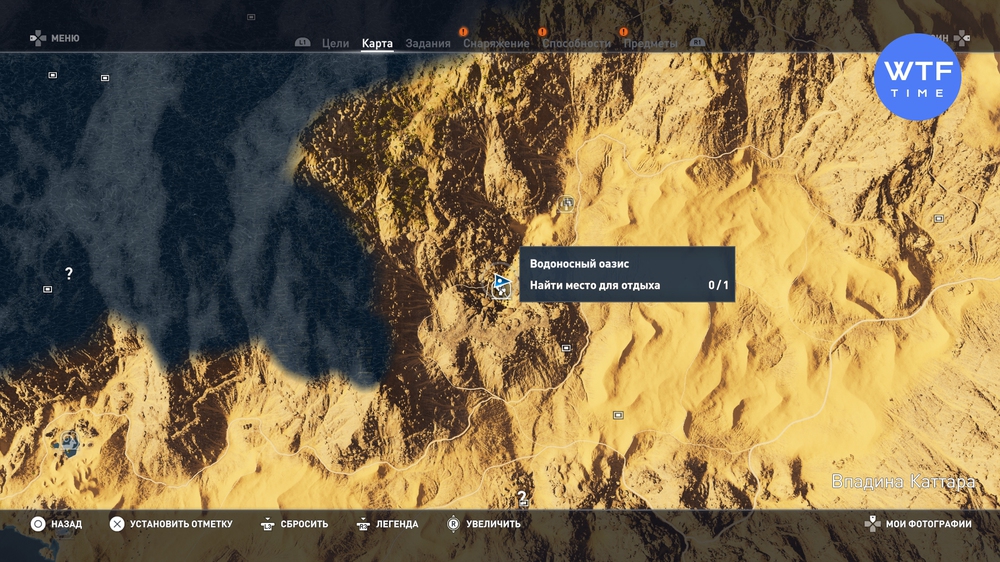Go to the Способности tab
The image size is (1000, 562).
click(x=576, y=44)
